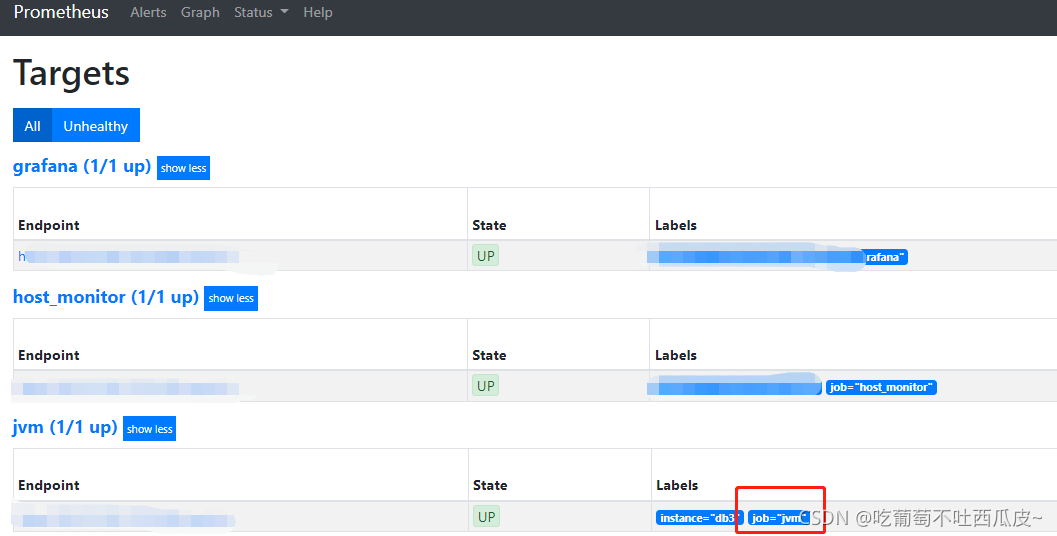Screen dimensions: 1057x536
Task: Click the UP state badge for jvm
Action: (x=486, y=516)
